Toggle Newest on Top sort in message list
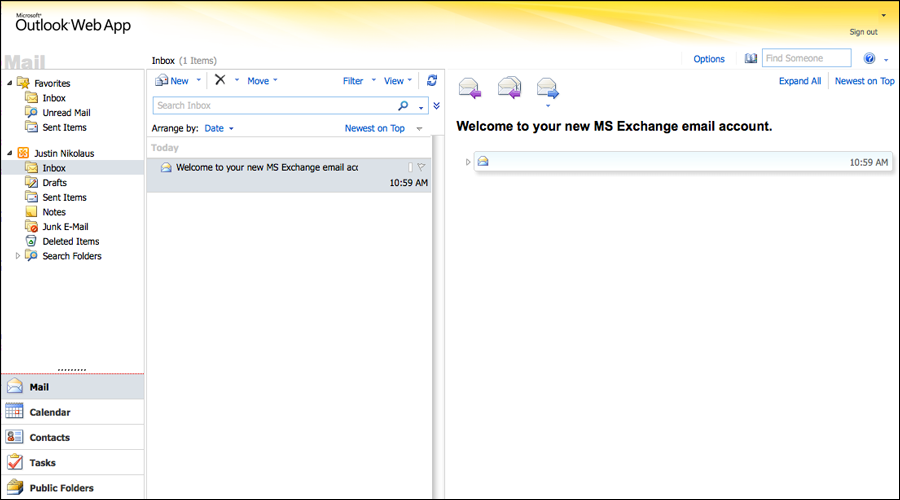Screen dimensions: 900x500 click(x=374, y=129)
